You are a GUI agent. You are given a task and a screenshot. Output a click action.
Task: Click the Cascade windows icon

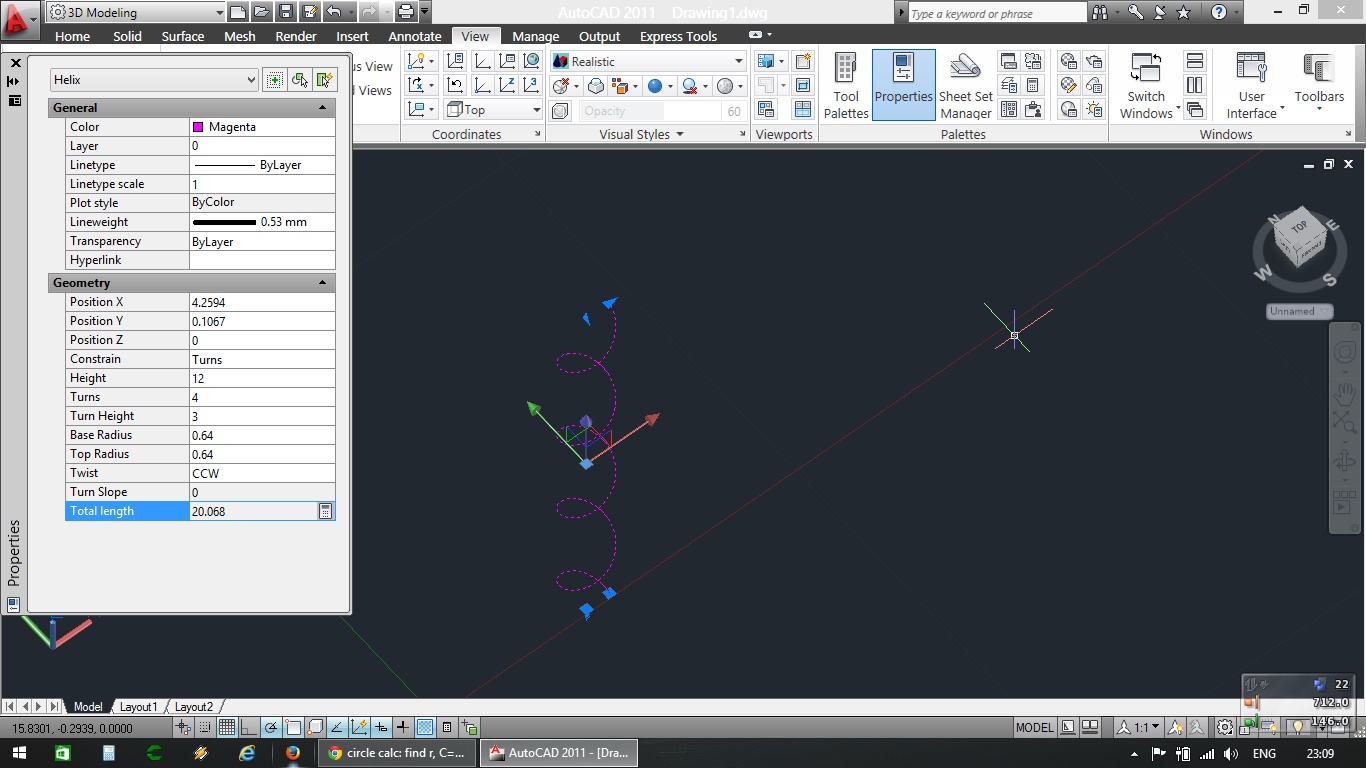point(1195,109)
